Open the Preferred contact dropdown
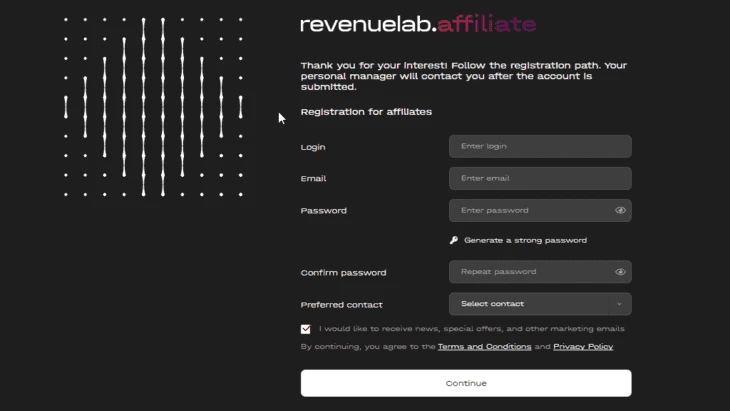Image resolution: width=730 pixels, height=411 pixels. coord(540,304)
